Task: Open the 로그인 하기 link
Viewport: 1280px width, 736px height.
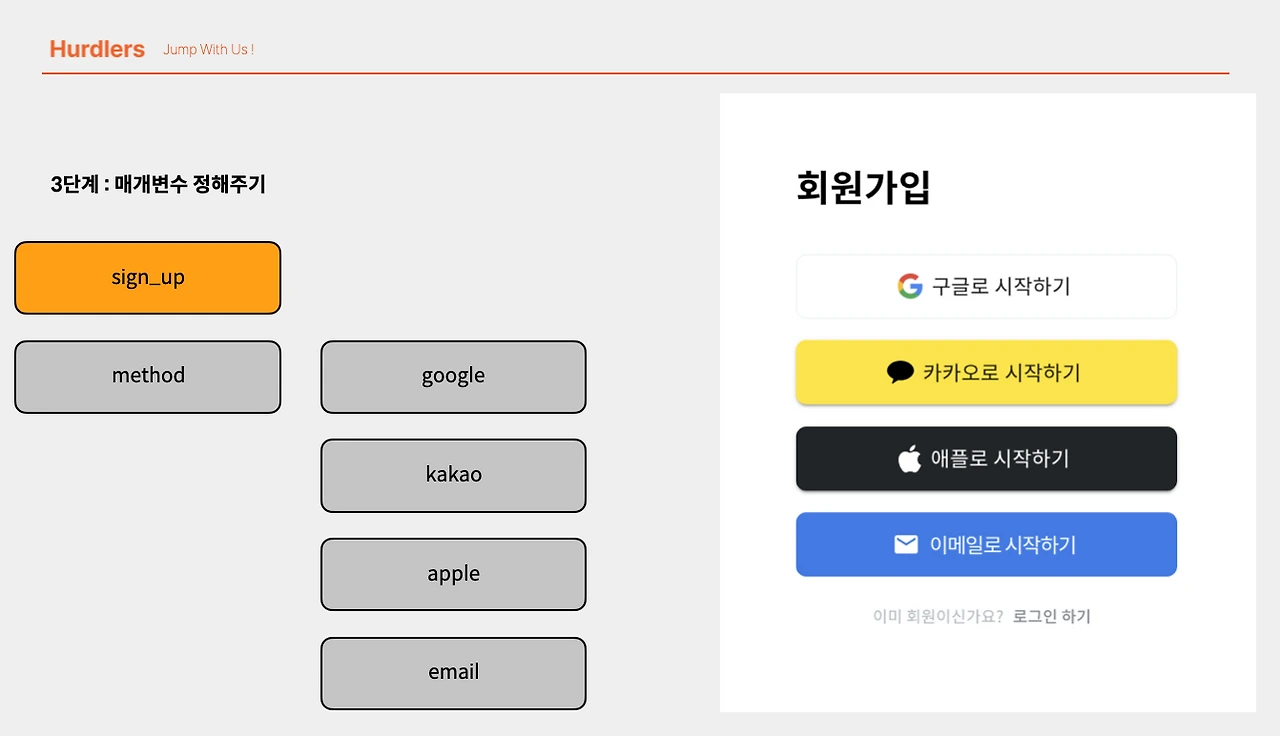Action: 1052,616
